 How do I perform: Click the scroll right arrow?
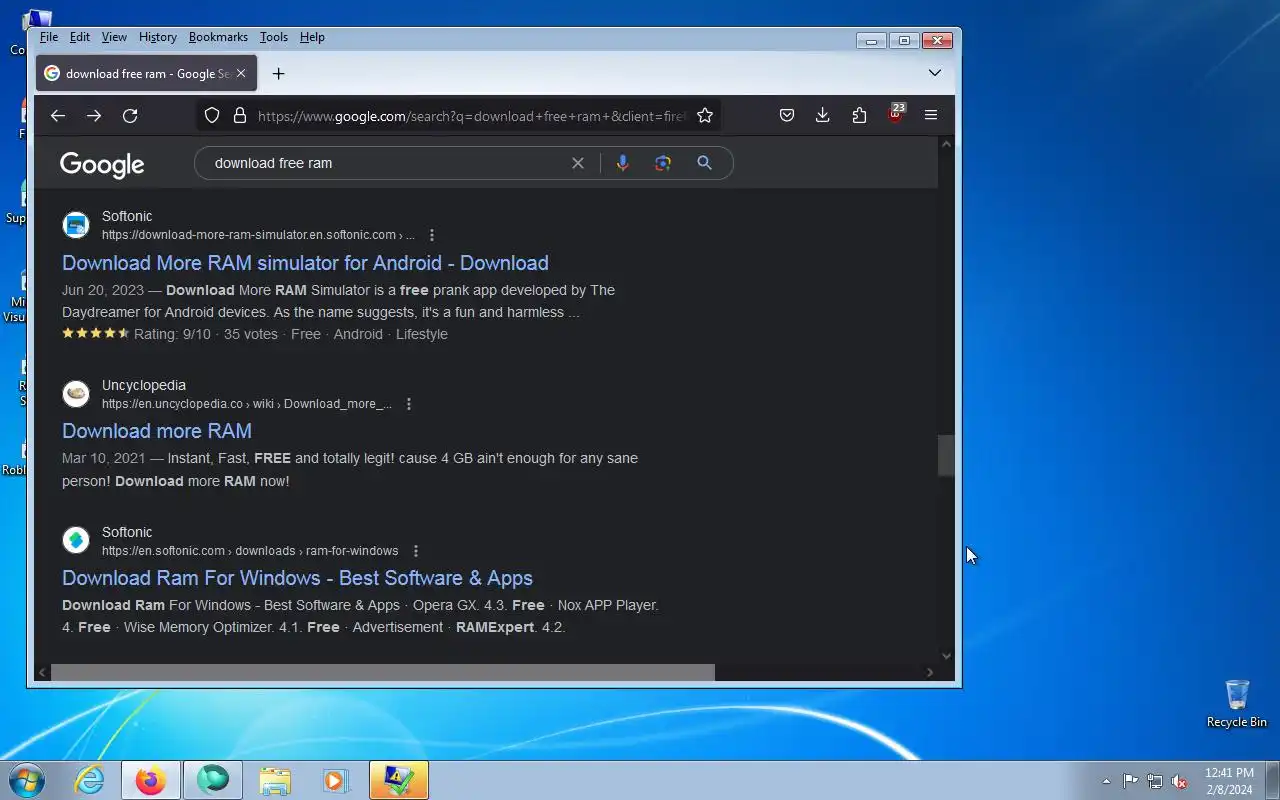[x=930, y=672]
